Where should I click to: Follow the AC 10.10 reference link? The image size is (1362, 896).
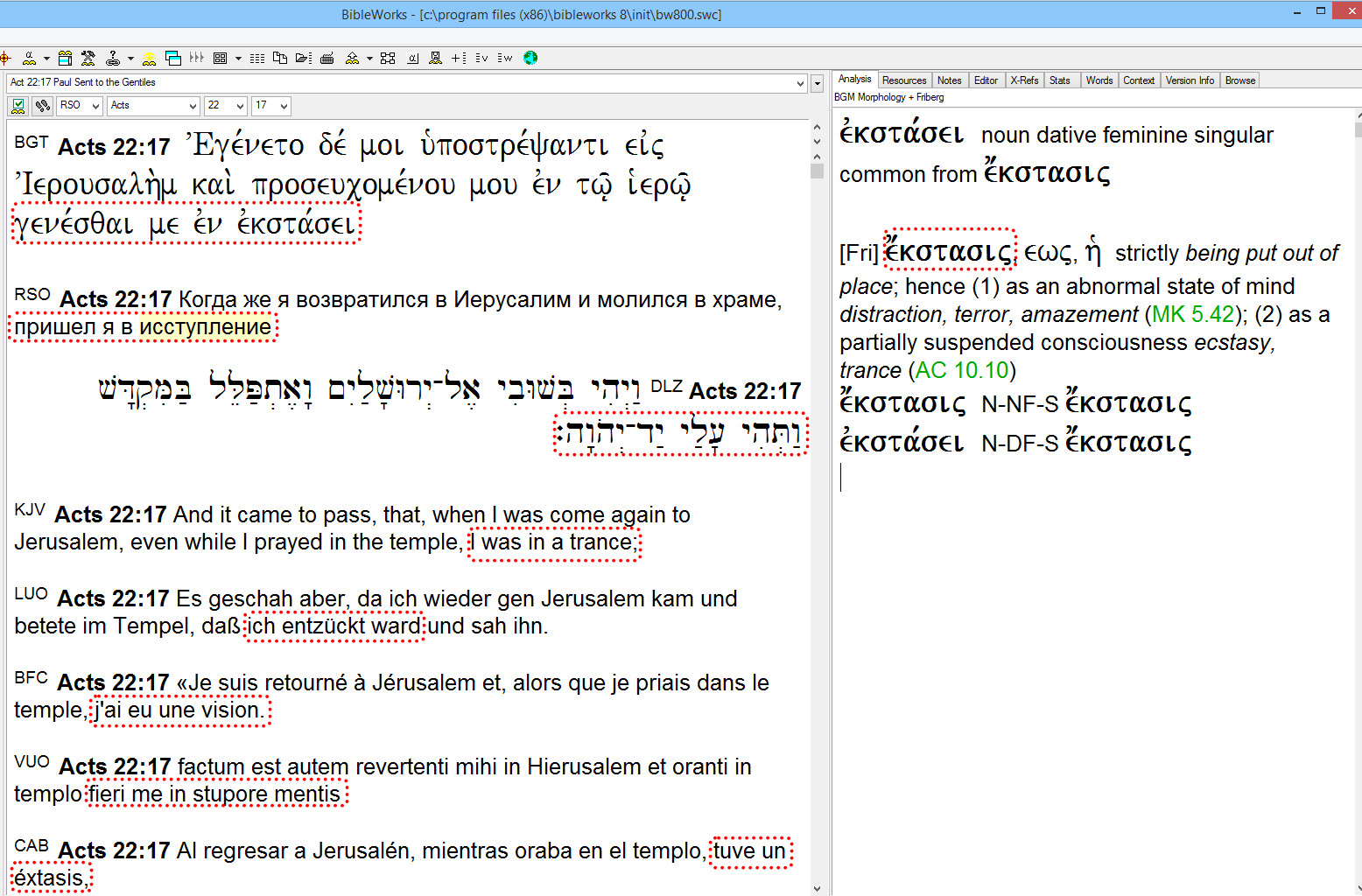point(962,370)
